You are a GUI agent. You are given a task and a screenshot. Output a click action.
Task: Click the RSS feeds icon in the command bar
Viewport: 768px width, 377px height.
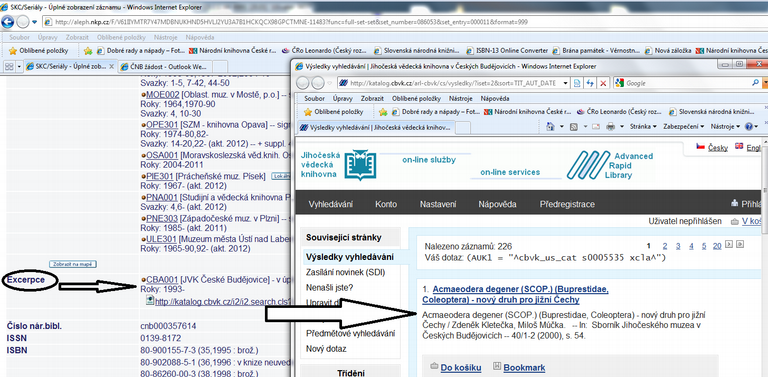tap(574, 126)
